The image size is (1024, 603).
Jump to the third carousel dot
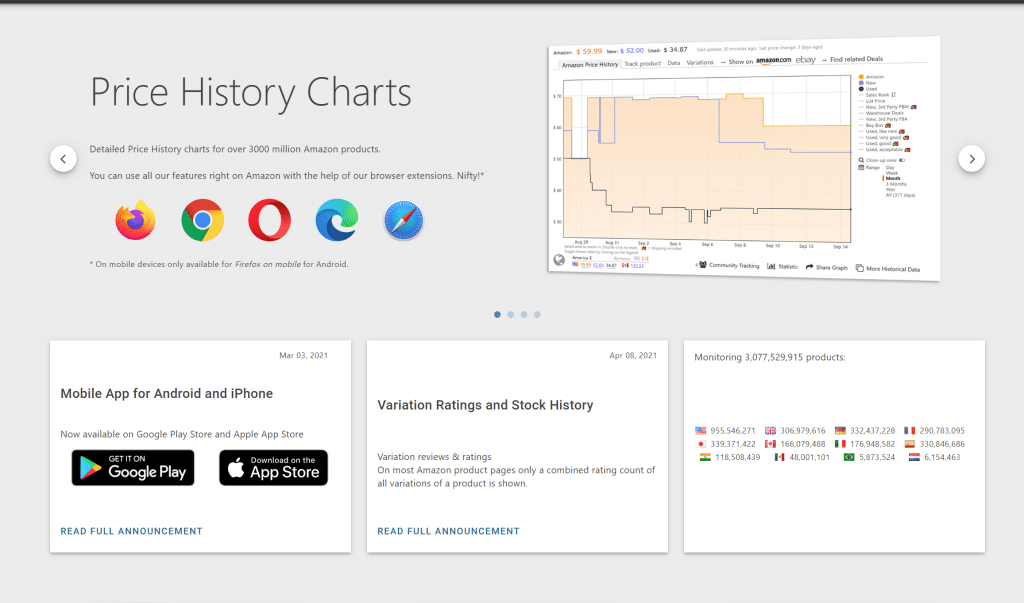click(x=524, y=315)
